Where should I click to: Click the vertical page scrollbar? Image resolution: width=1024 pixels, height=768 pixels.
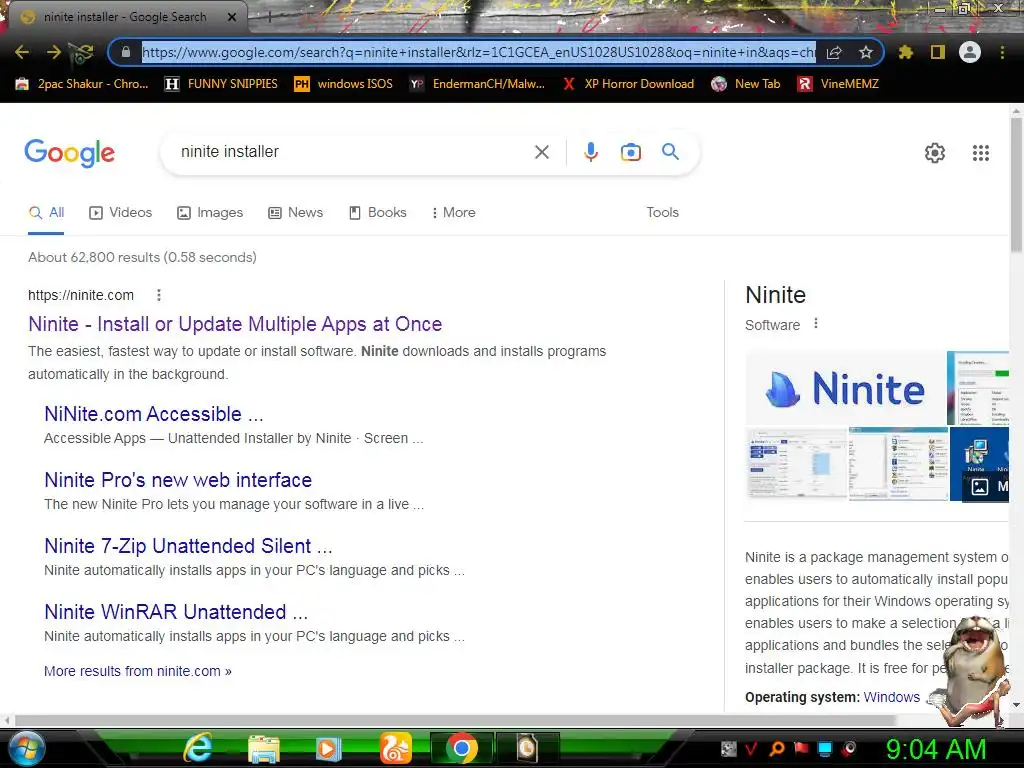click(1016, 185)
